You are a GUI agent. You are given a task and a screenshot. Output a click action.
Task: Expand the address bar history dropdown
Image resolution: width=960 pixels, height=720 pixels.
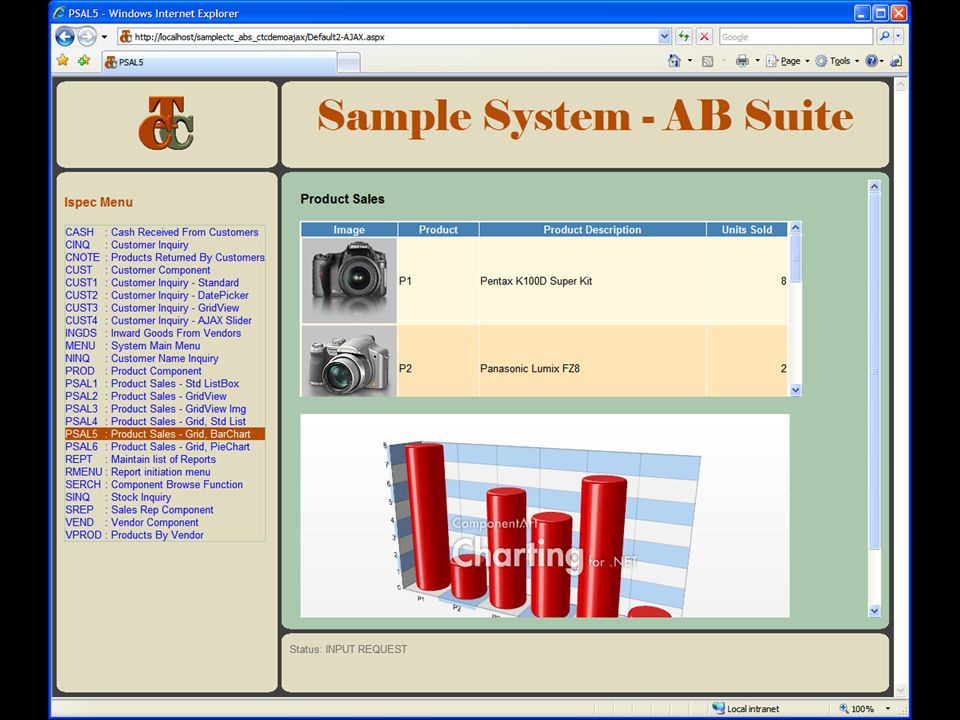(665, 37)
